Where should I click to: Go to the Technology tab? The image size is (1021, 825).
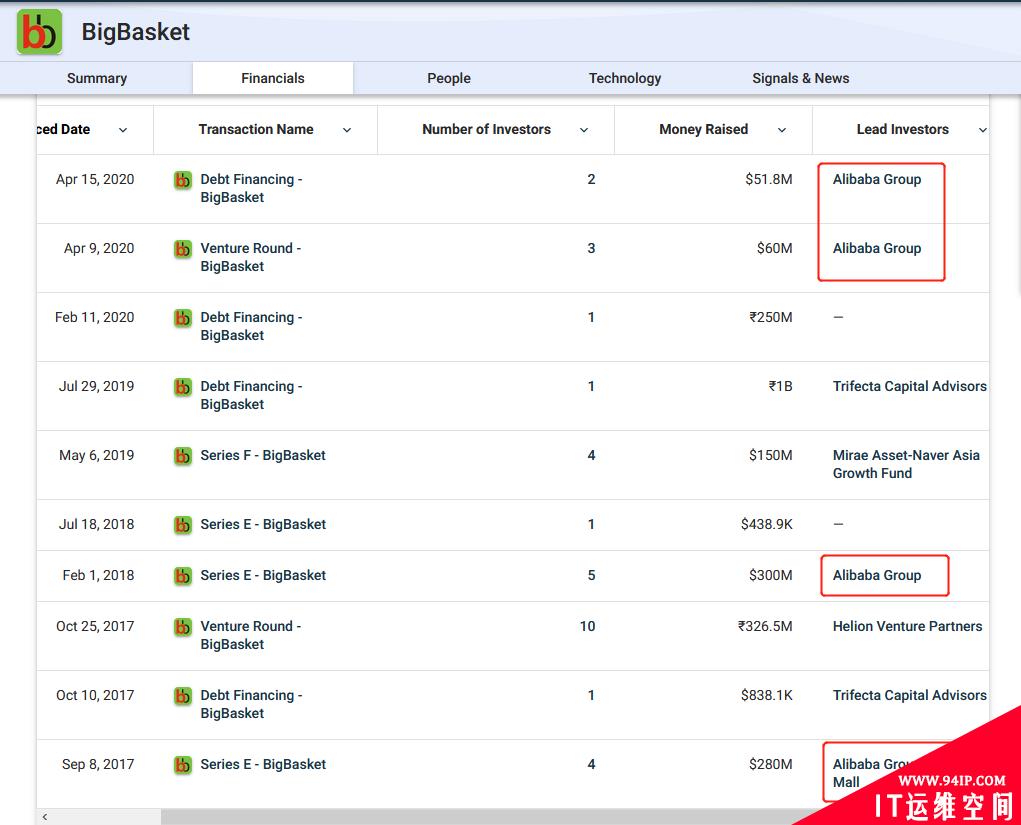[625, 78]
